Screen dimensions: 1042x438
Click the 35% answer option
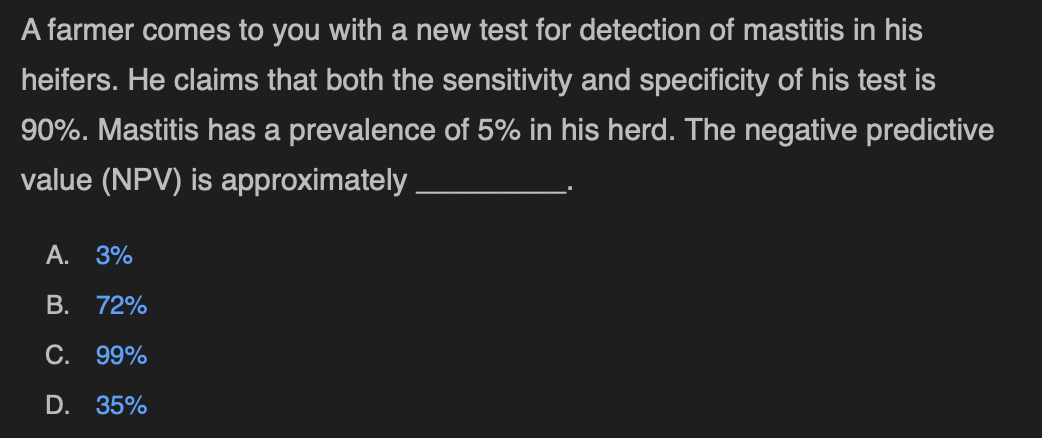(x=122, y=405)
